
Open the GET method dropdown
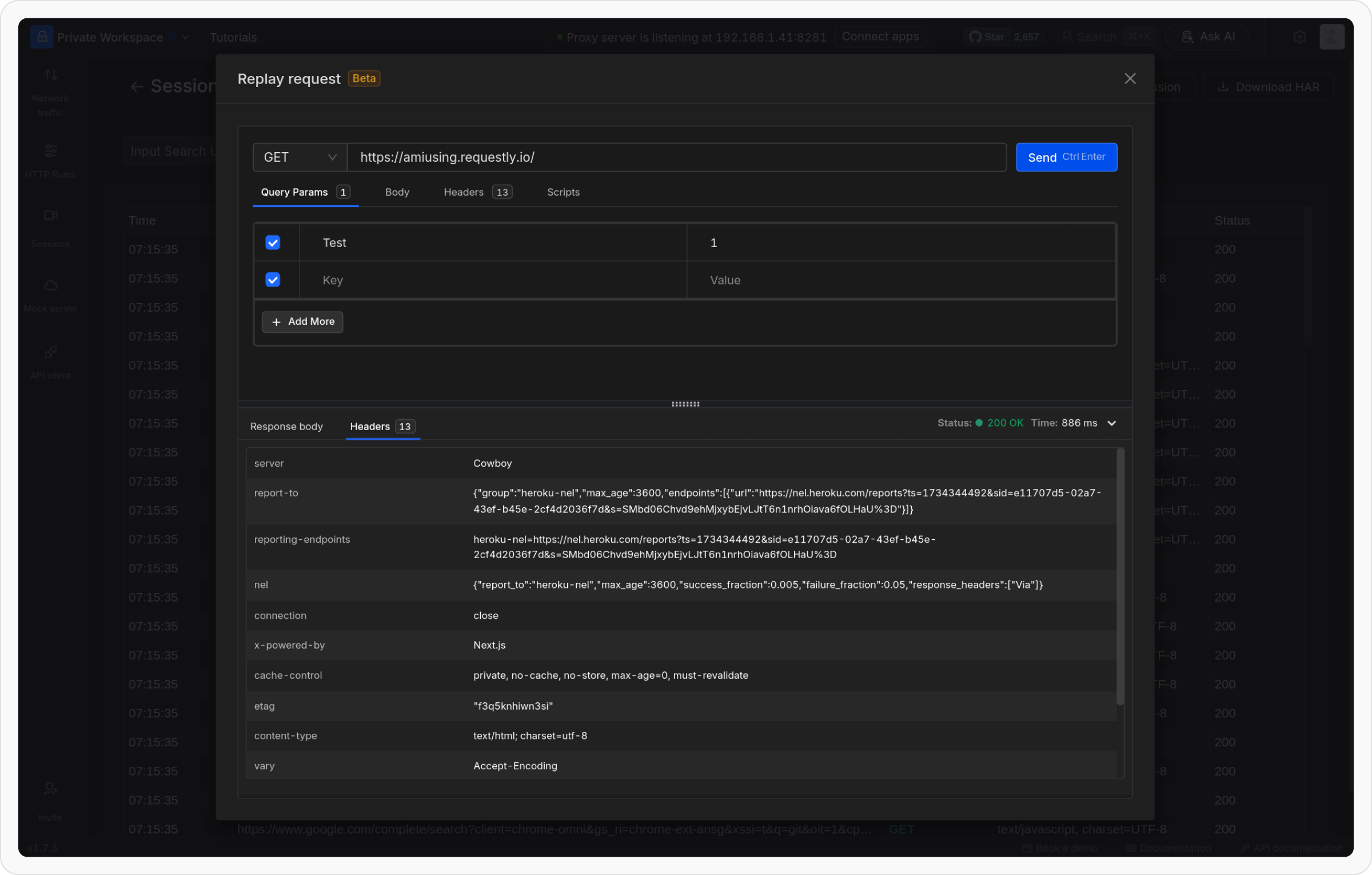300,157
